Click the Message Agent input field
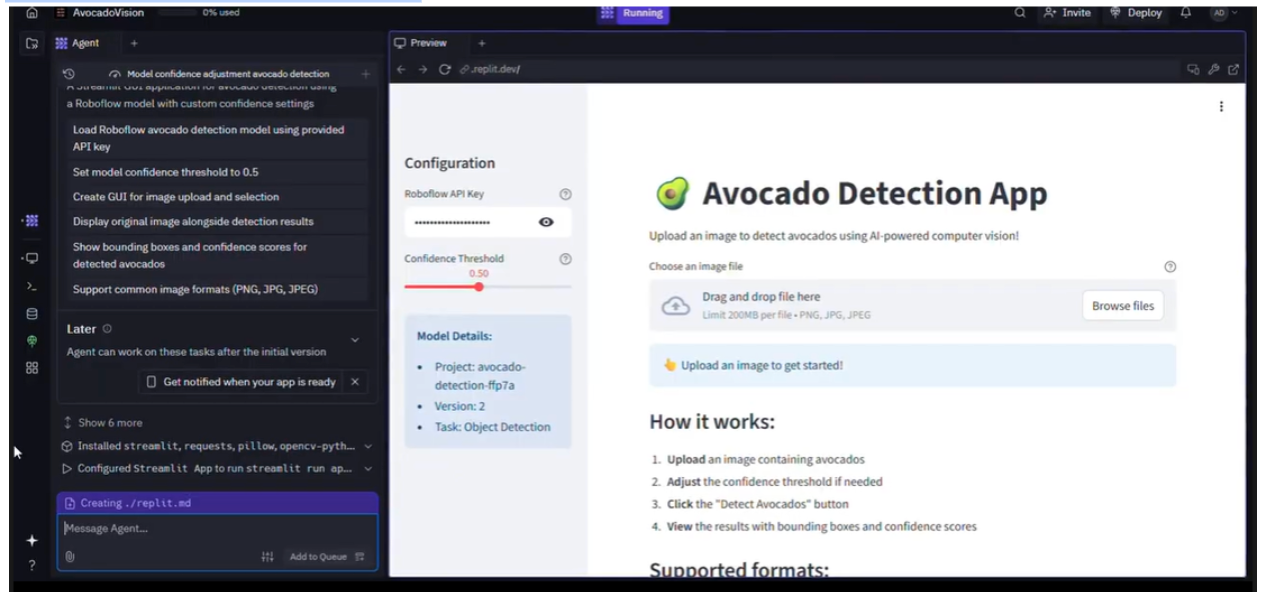 (x=217, y=529)
